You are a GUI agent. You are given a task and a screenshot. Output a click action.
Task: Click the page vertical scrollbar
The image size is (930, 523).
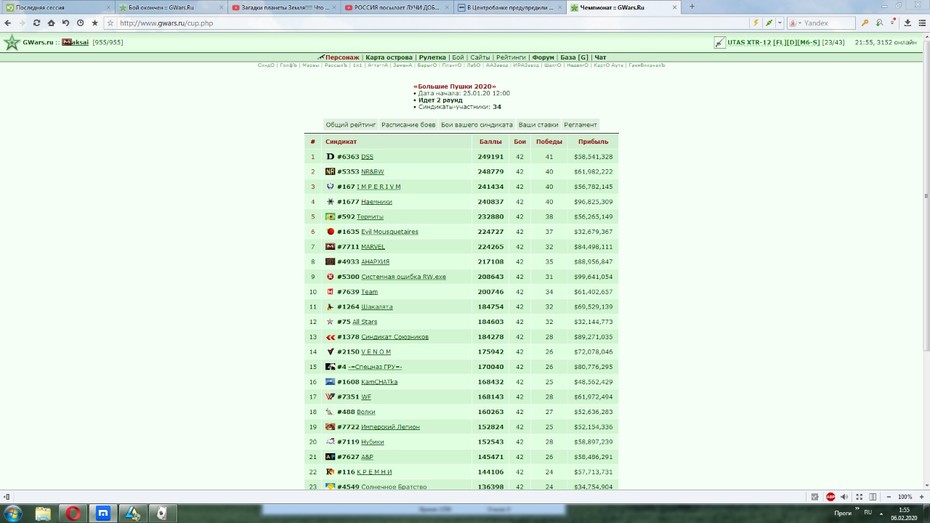(926, 196)
